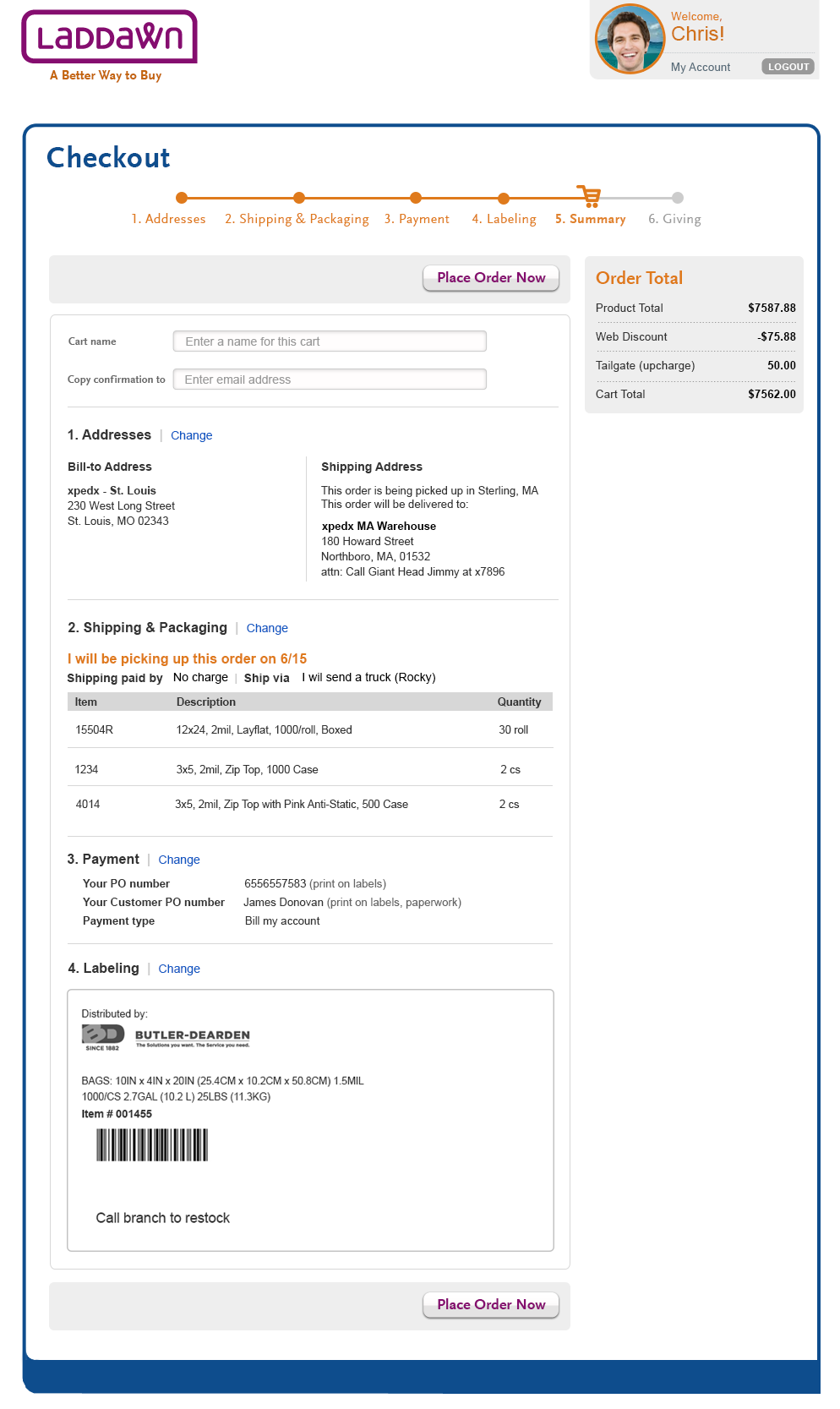Click the Butler-Dearden logo on label
The height and width of the screenshot is (1409, 840).
166,1037
